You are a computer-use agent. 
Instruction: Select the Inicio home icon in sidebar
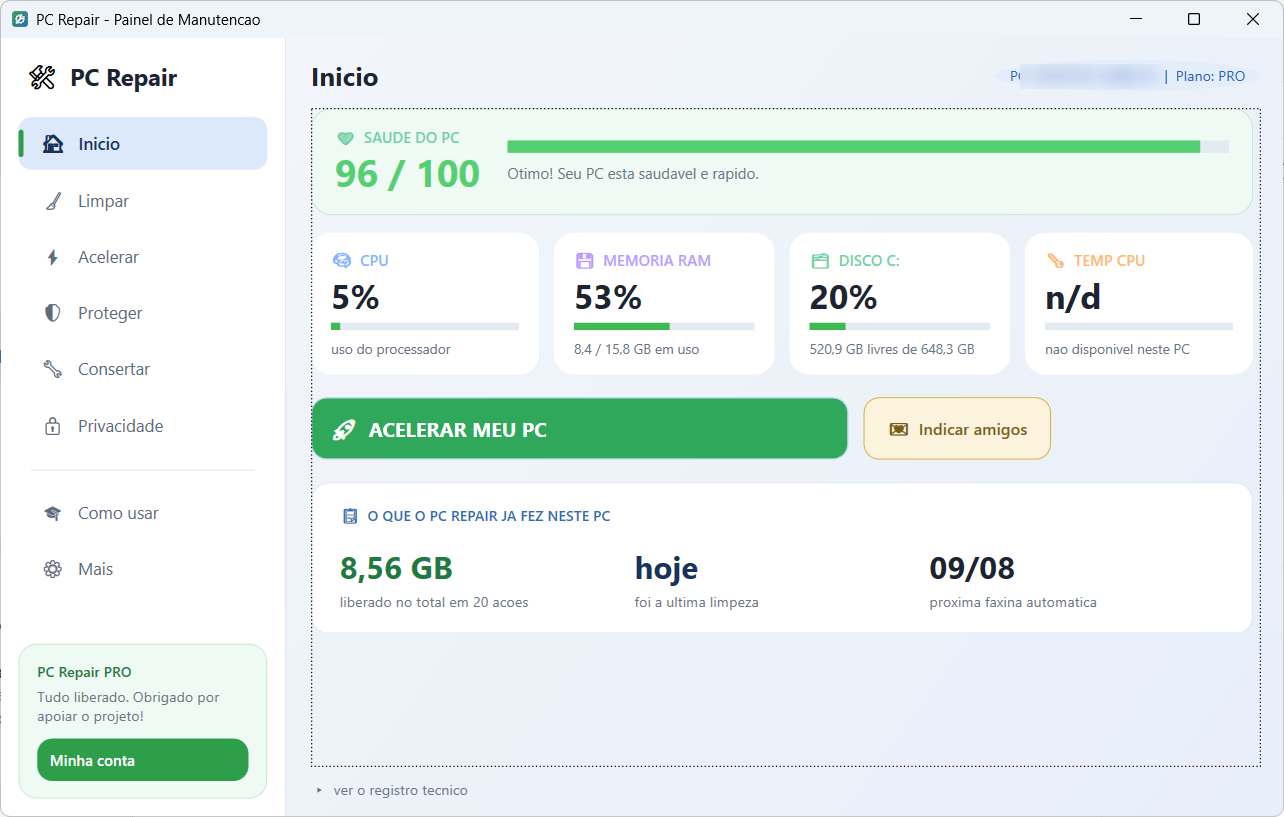click(53, 144)
